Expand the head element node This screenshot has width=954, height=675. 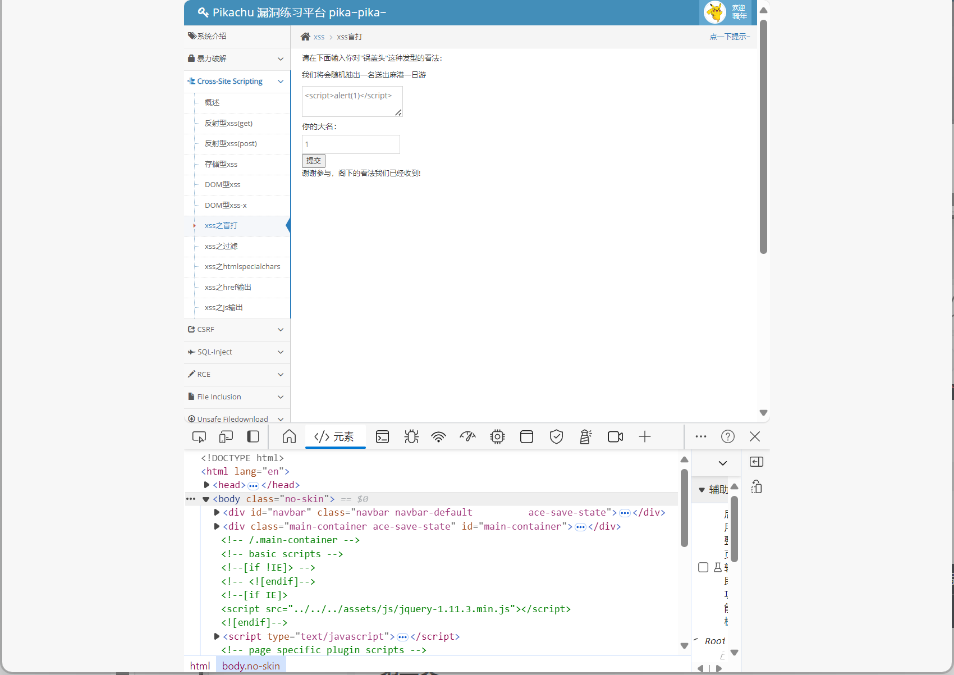(x=207, y=485)
